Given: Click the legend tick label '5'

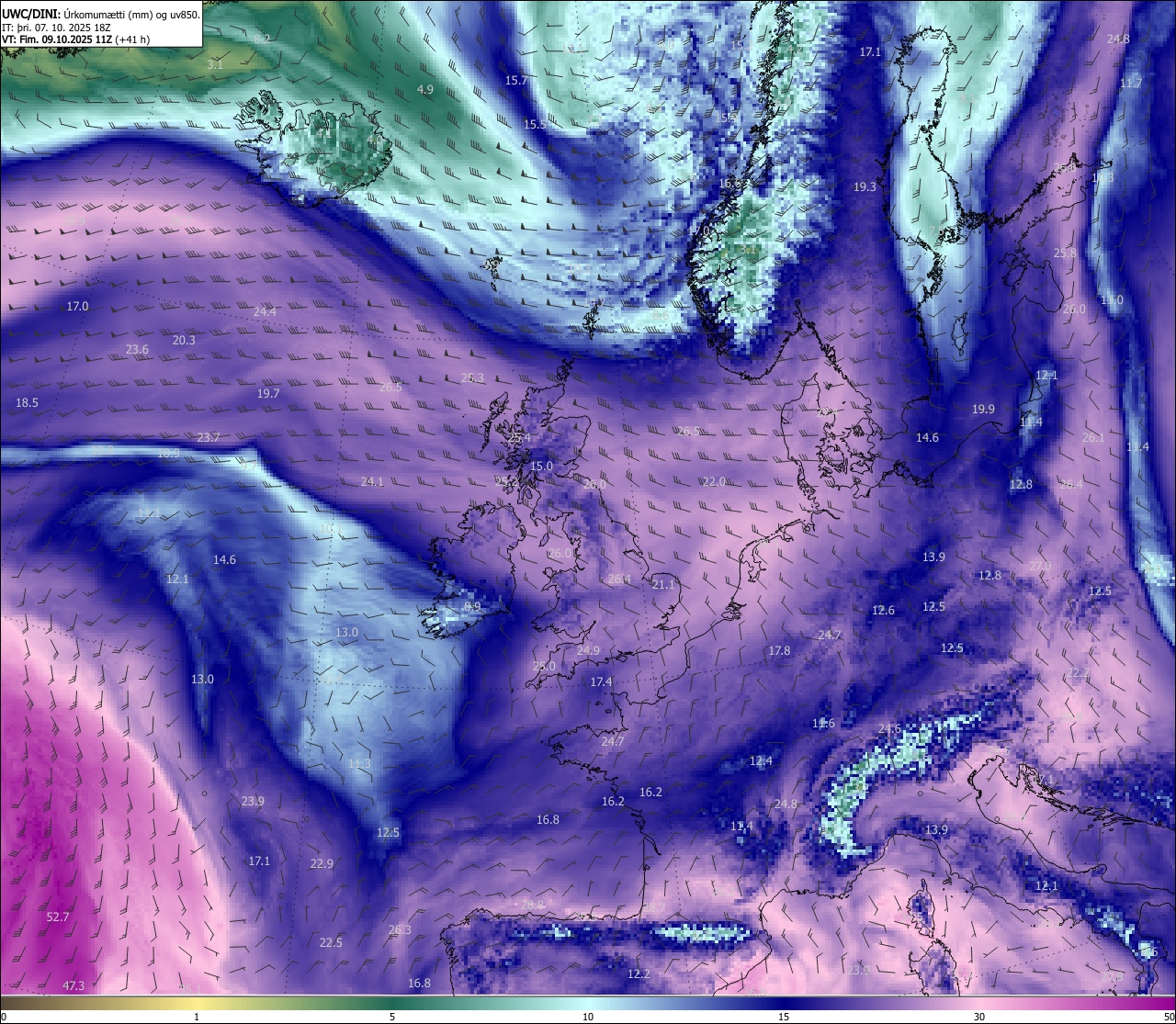Looking at the screenshot, I should coord(392,1017).
